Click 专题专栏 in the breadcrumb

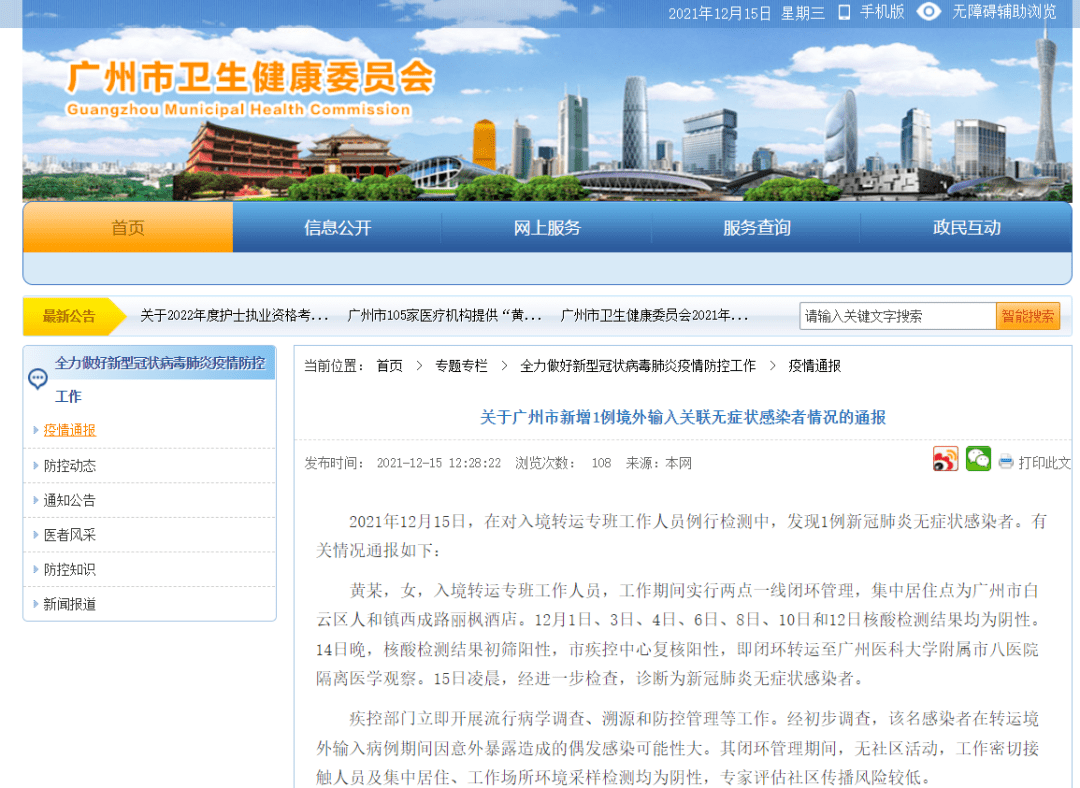[x=461, y=366]
